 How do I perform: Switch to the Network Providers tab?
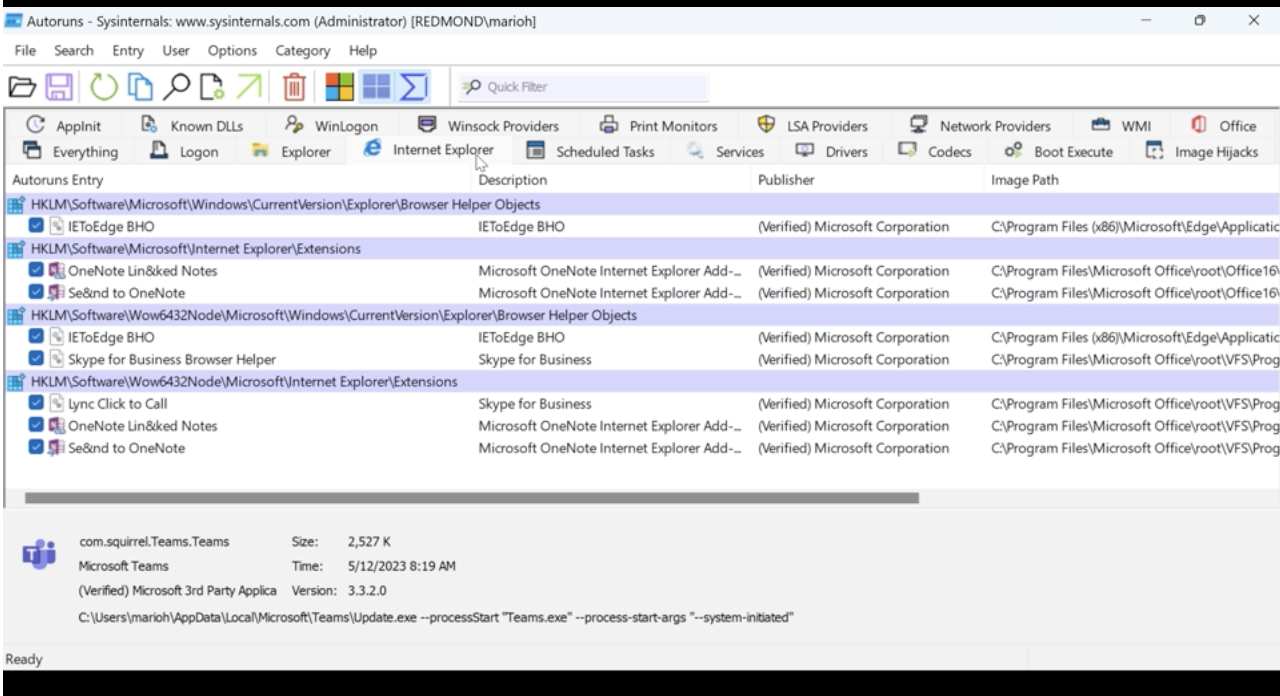coord(981,126)
